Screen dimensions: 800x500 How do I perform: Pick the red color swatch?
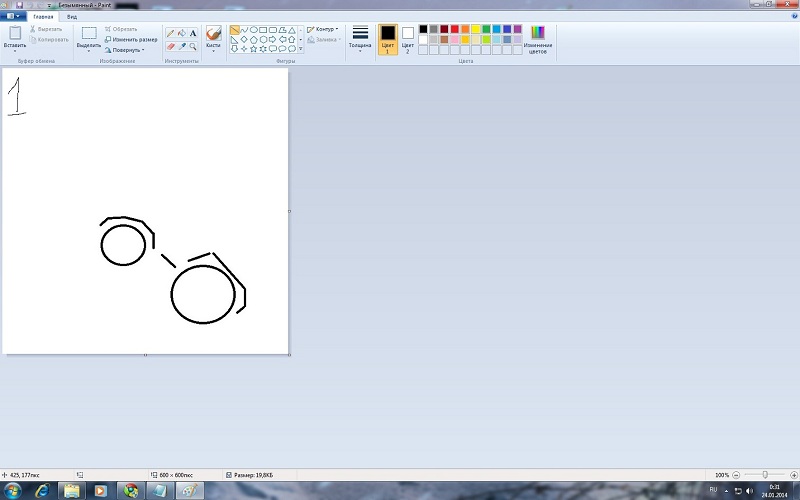coord(455,29)
